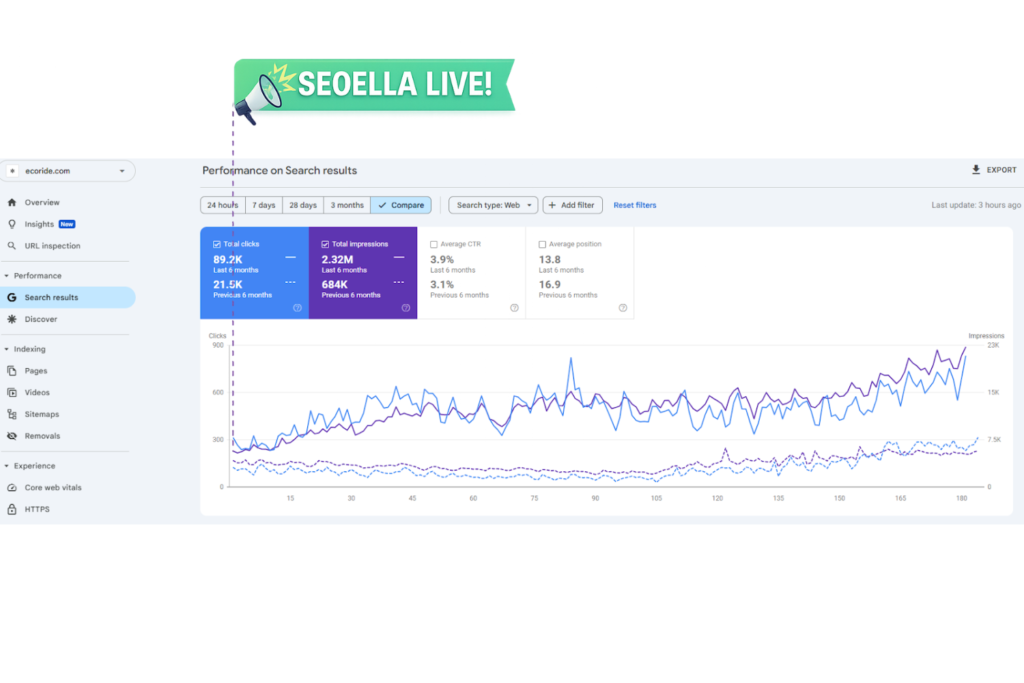Viewport: 1024px width, 683px height.
Task: Click Core web vitals gauge icon
Action: pyautogui.click(x=12, y=488)
